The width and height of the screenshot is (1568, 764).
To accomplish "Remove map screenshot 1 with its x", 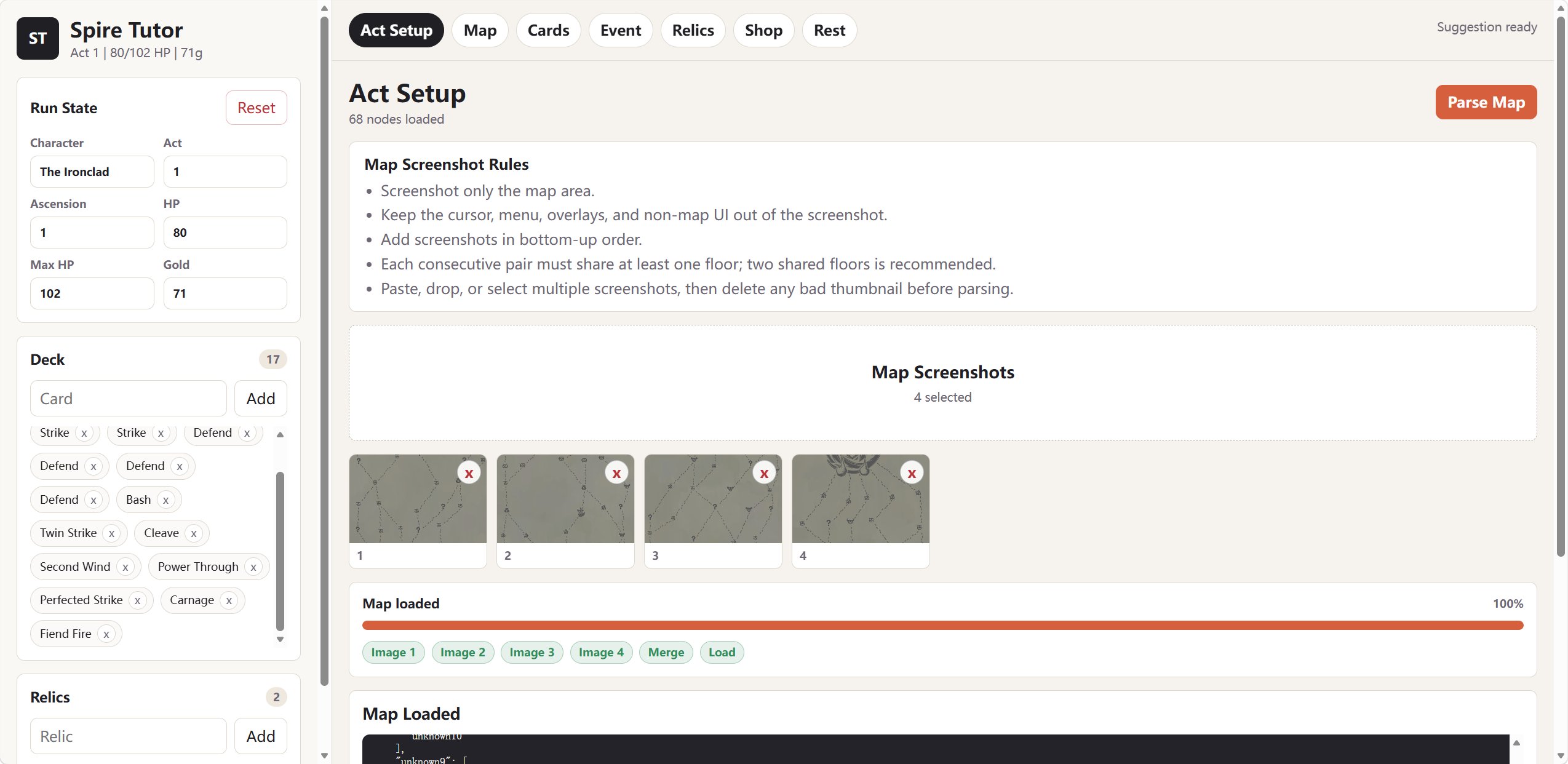I will pyautogui.click(x=469, y=473).
